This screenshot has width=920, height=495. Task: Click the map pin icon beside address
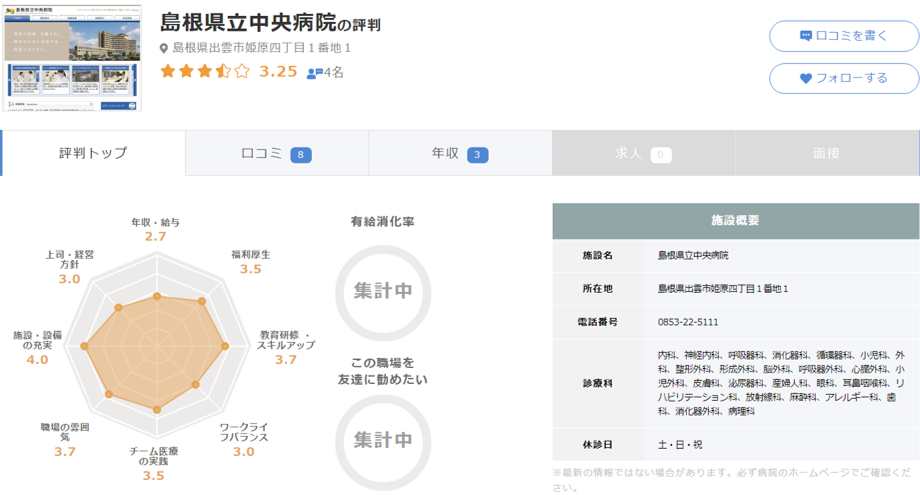click(x=165, y=48)
